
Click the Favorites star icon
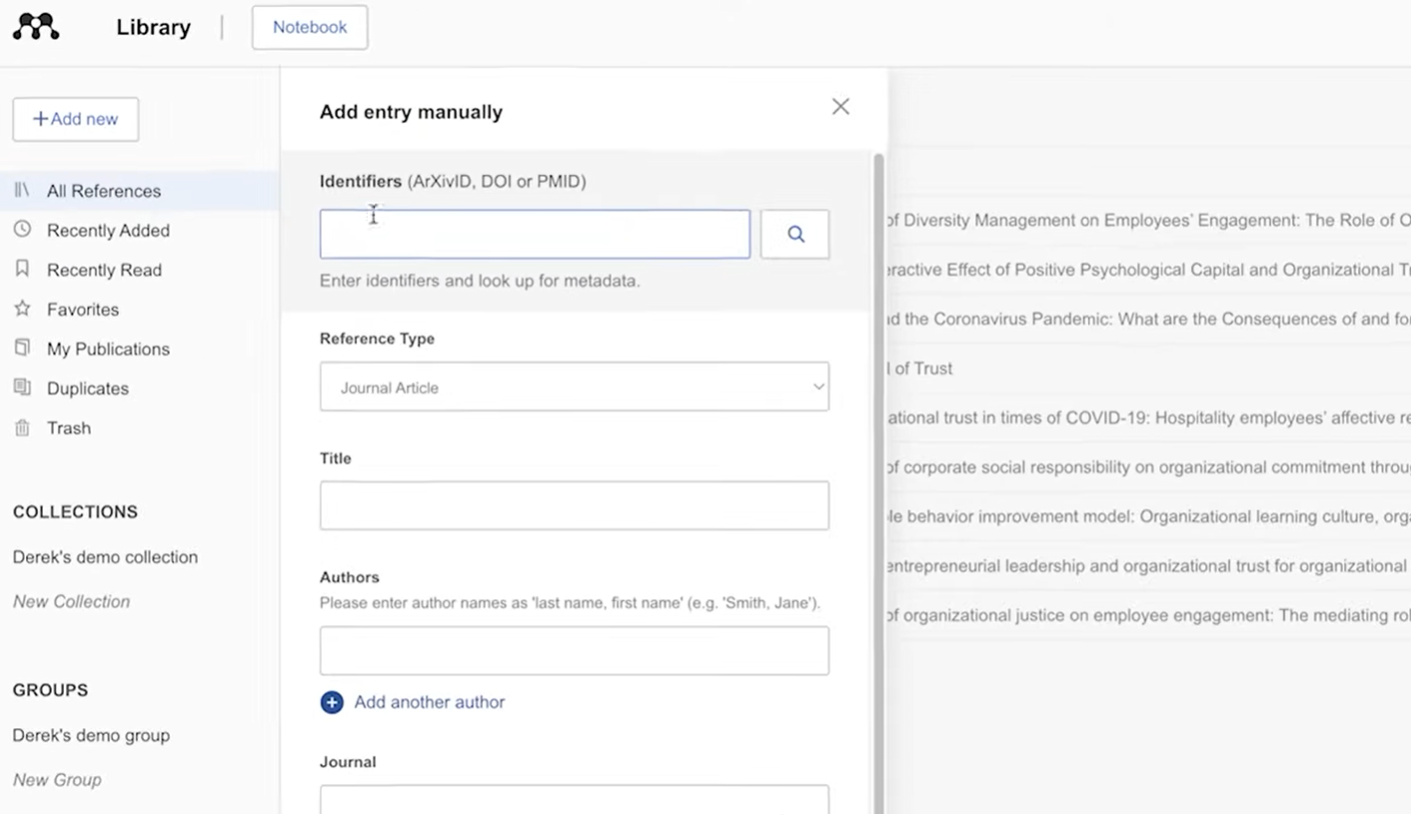(22, 308)
